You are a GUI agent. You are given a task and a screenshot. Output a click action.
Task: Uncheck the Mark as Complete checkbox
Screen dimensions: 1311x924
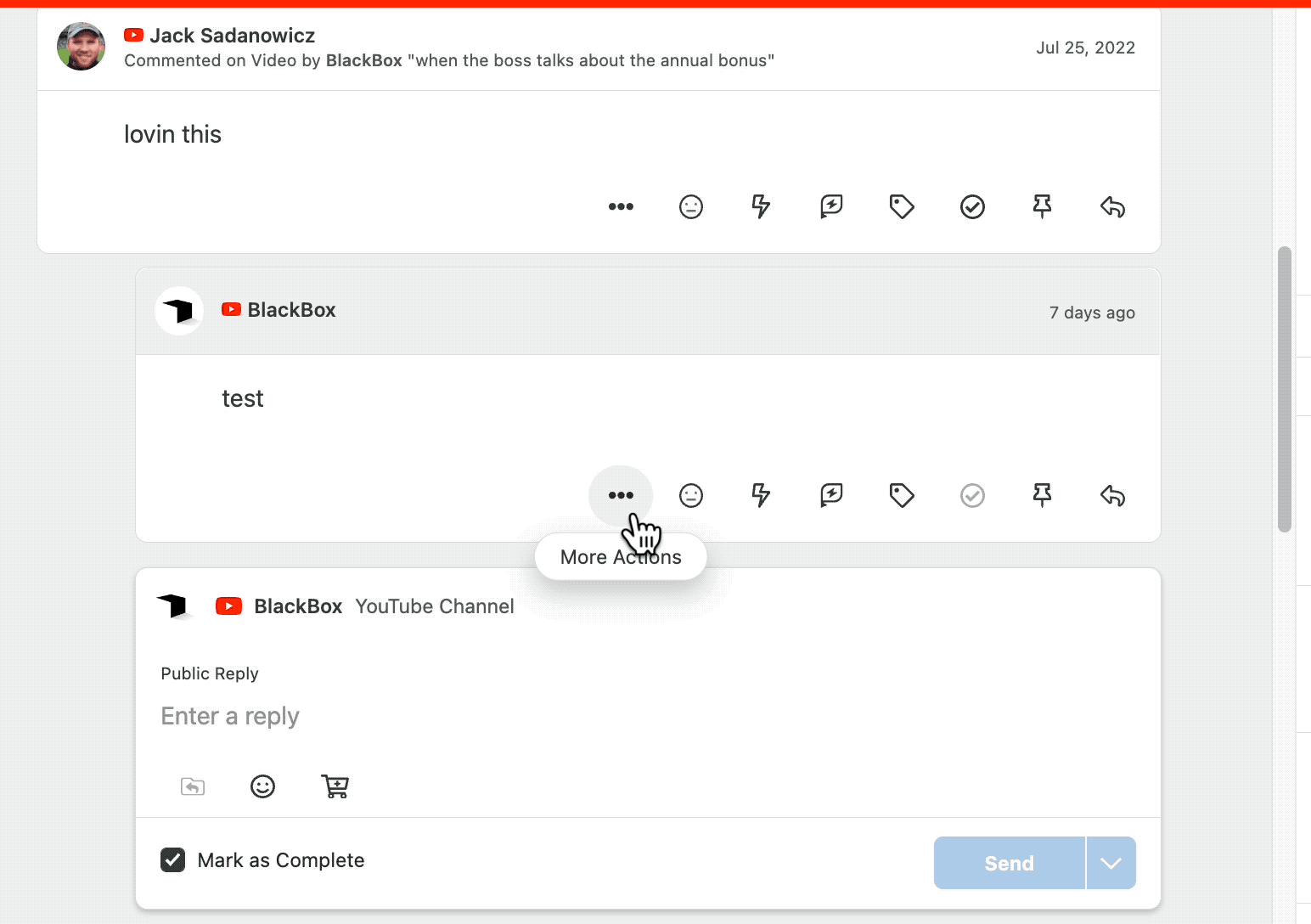173,860
